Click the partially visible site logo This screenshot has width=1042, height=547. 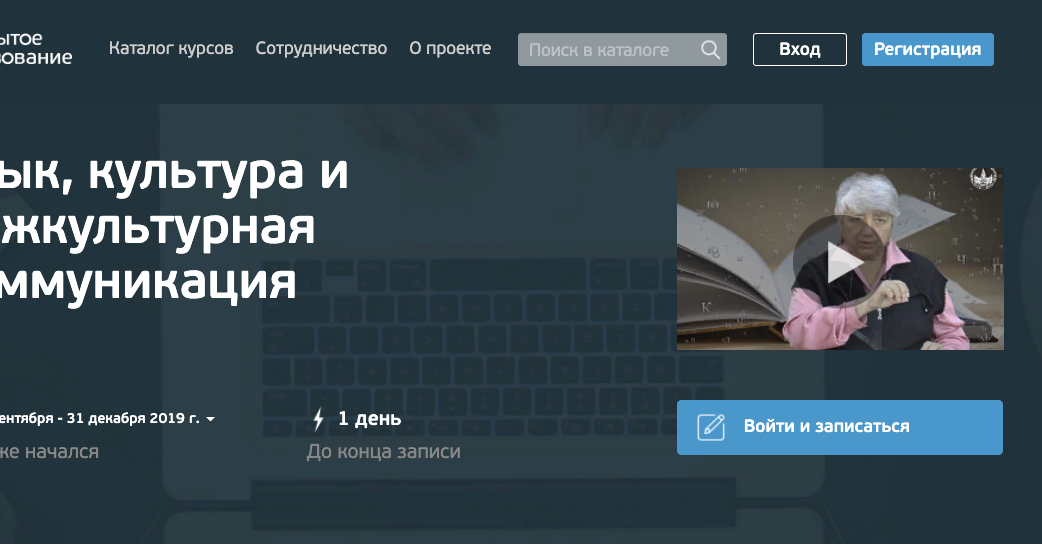pyautogui.click(x=36, y=48)
